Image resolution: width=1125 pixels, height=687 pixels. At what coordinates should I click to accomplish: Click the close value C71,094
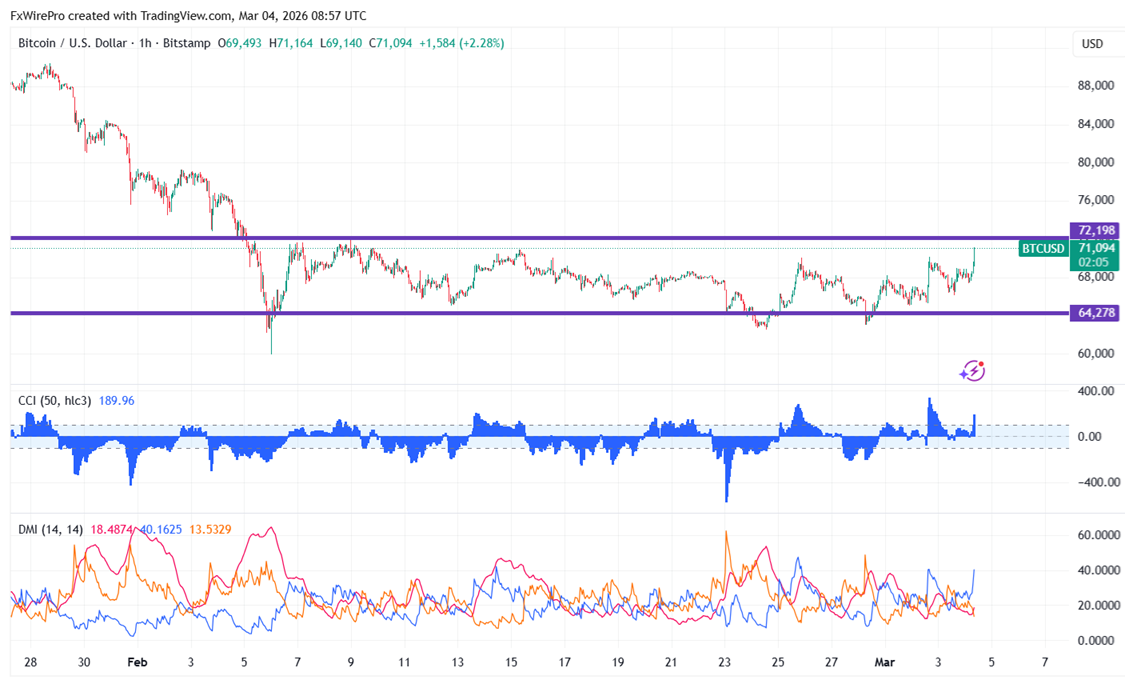click(390, 43)
